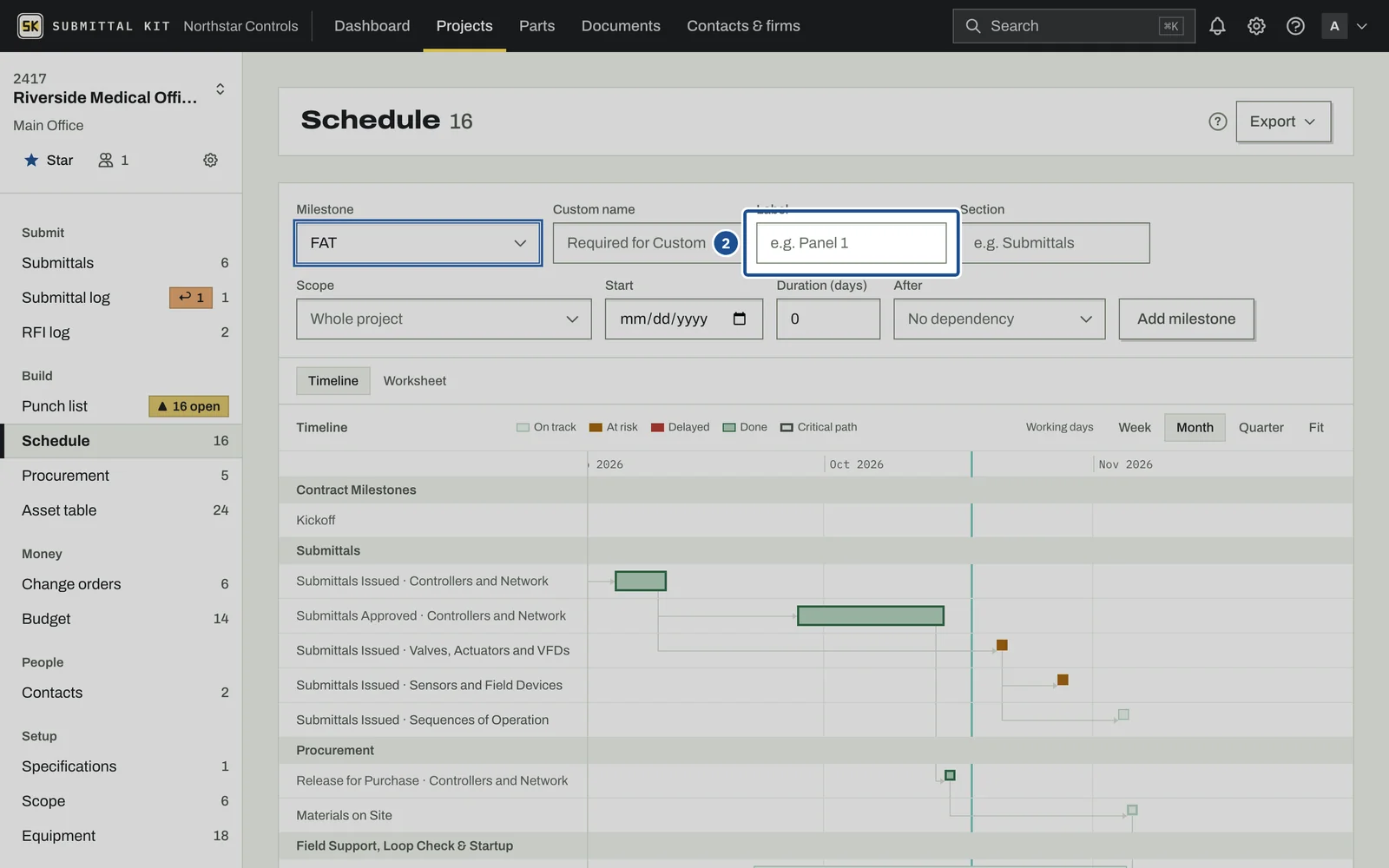Screen dimensions: 1389x868
Task: Click the Duration days field
Action: [x=828, y=319]
